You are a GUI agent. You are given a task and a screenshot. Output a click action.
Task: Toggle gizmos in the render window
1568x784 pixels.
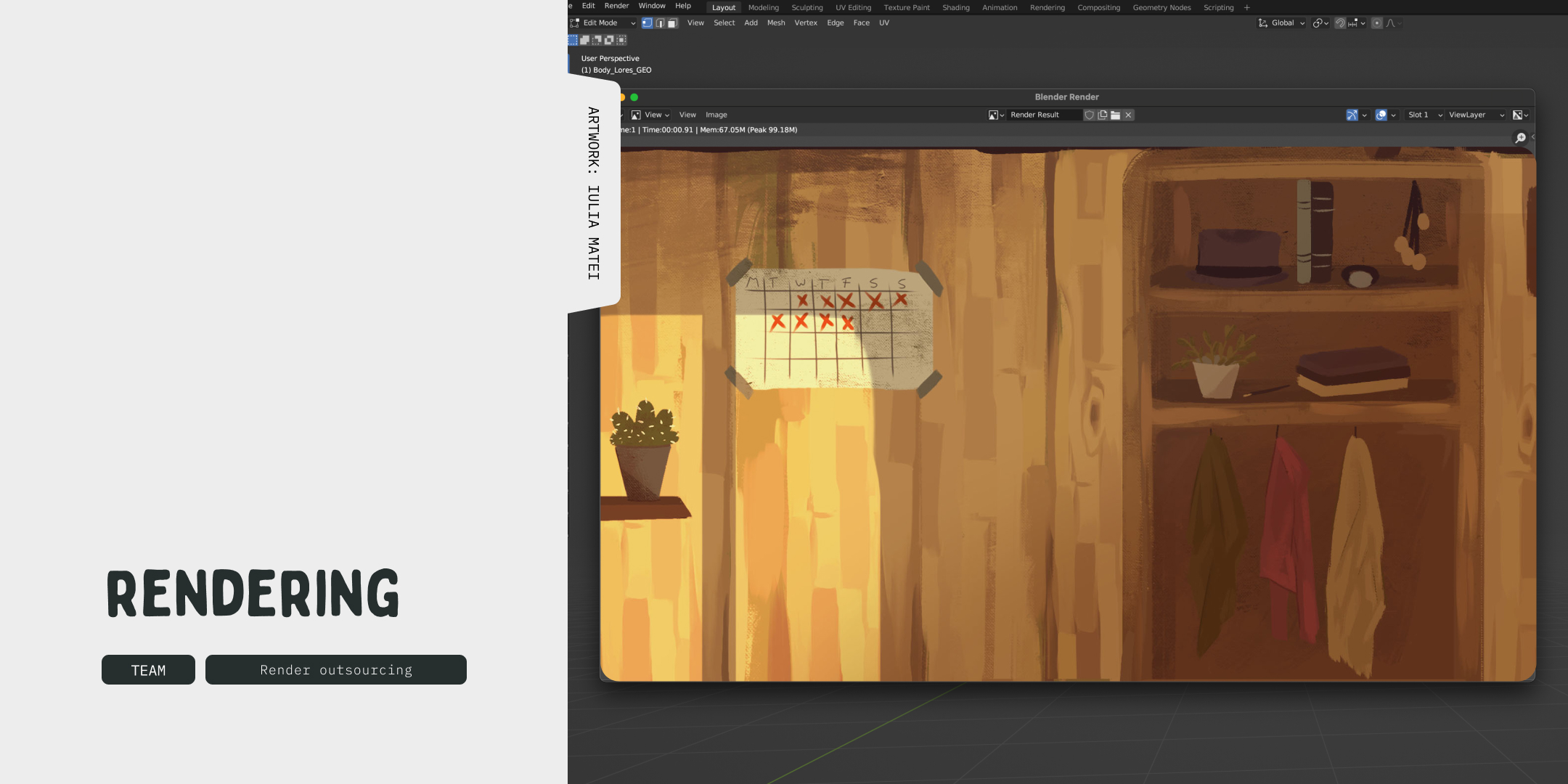coord(1352,115)
